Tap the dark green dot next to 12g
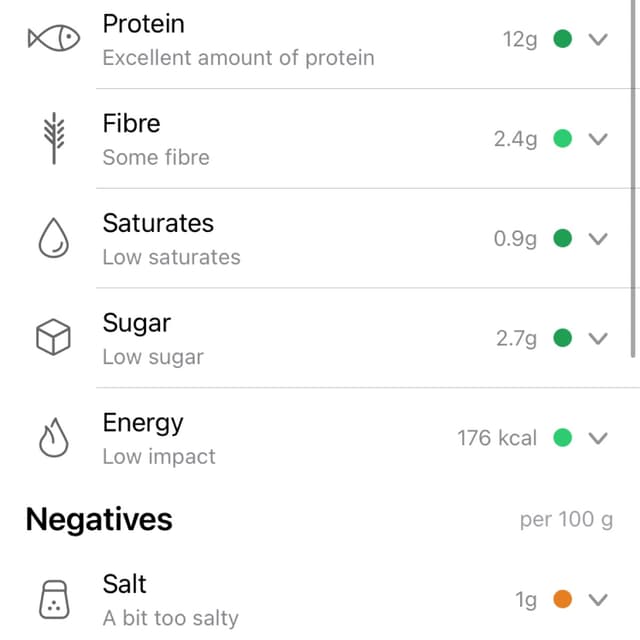Screen dimensions: 640x640 pyautogui.click(x=562, y=39)
